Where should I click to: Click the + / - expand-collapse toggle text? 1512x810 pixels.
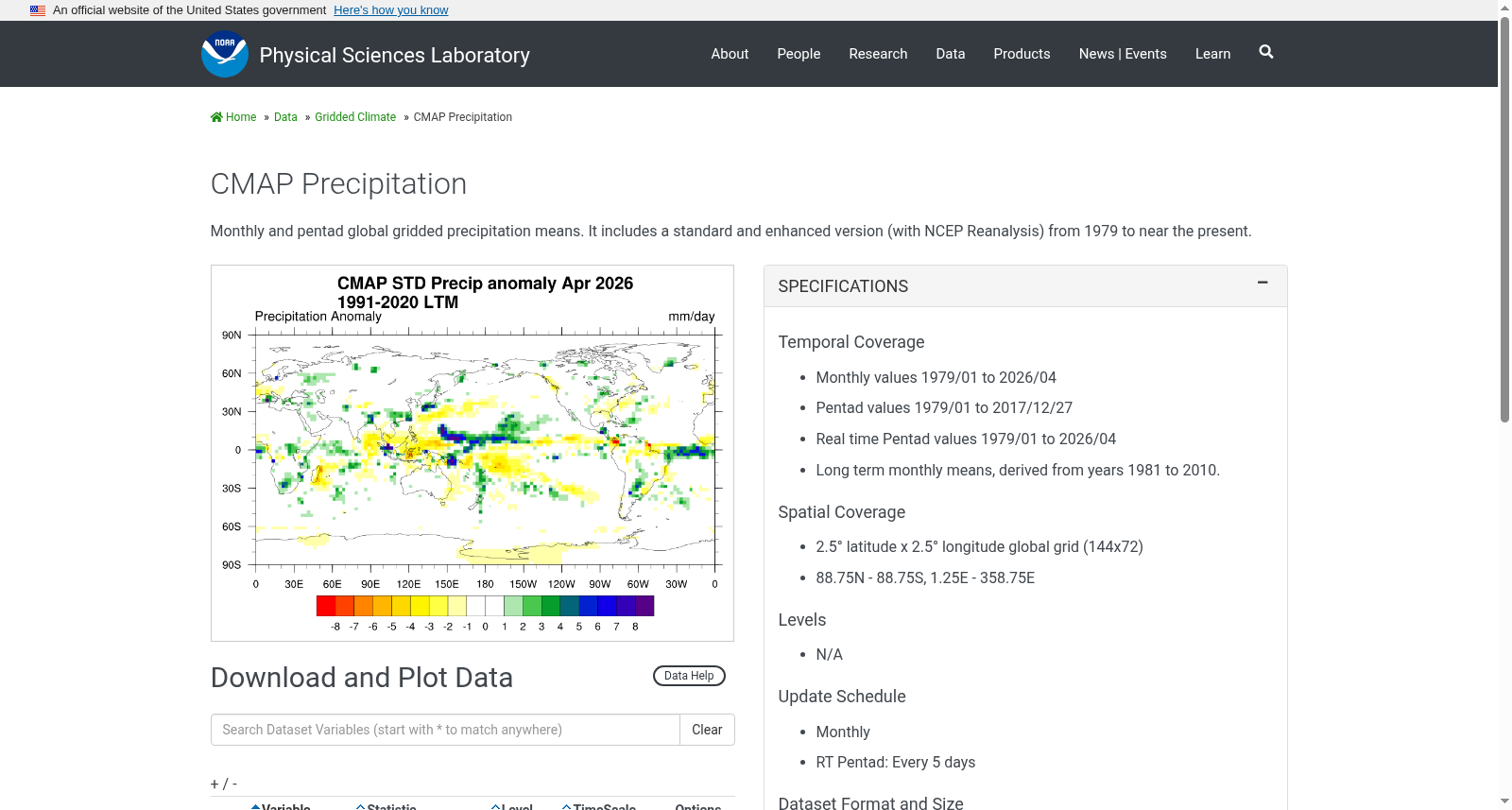coord(224,784)
